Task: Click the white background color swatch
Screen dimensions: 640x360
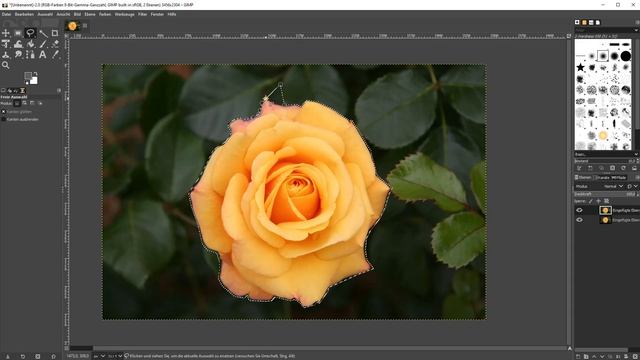Action: pyautogui.click(x=34, y=80)
